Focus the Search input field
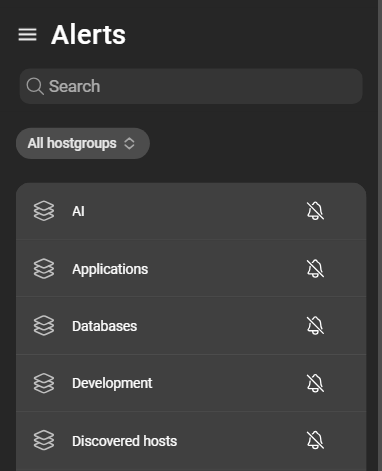This screenshot has width=382, height=471. click(x=191, y=86)
